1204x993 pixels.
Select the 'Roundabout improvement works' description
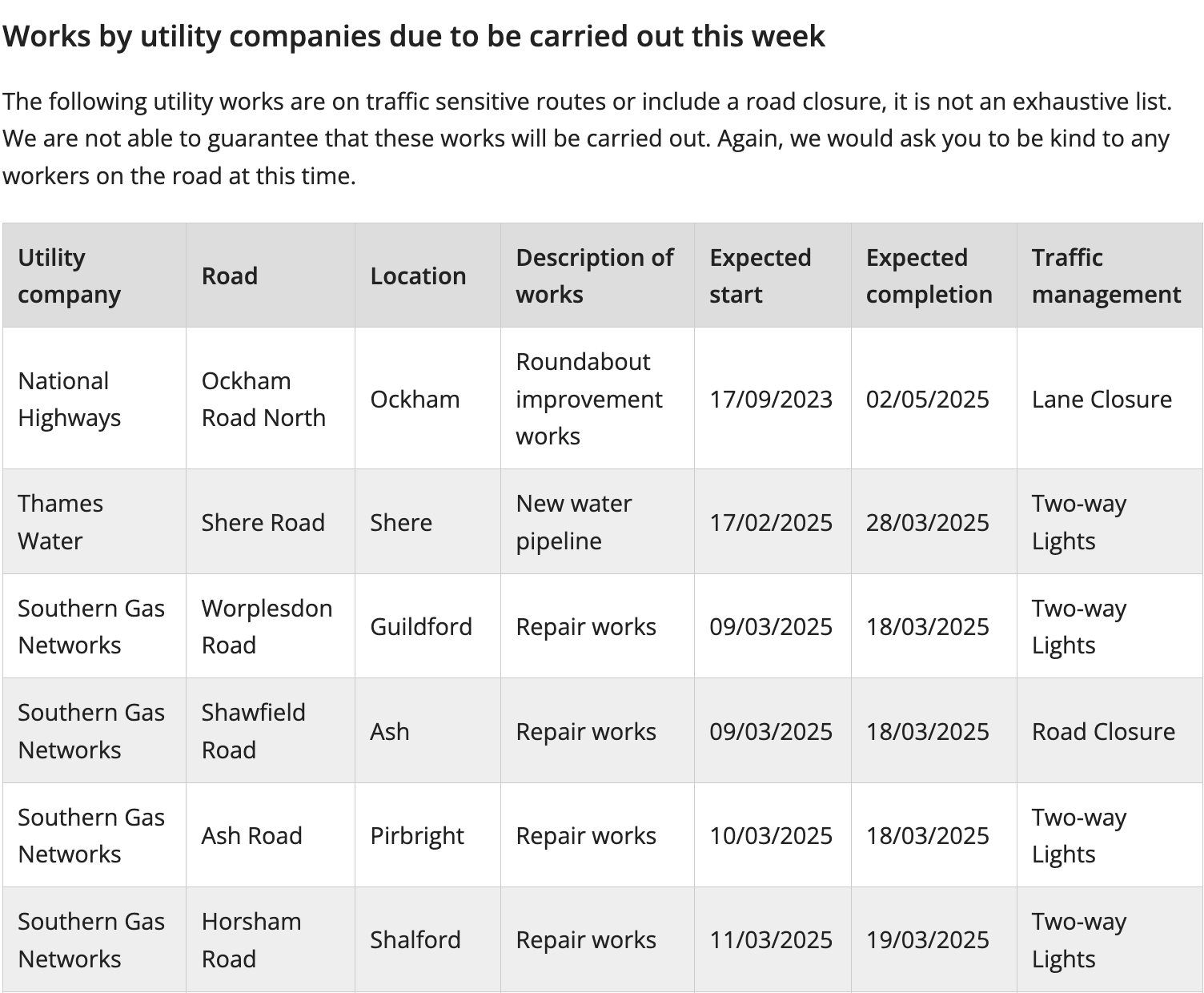coord(597,399)
